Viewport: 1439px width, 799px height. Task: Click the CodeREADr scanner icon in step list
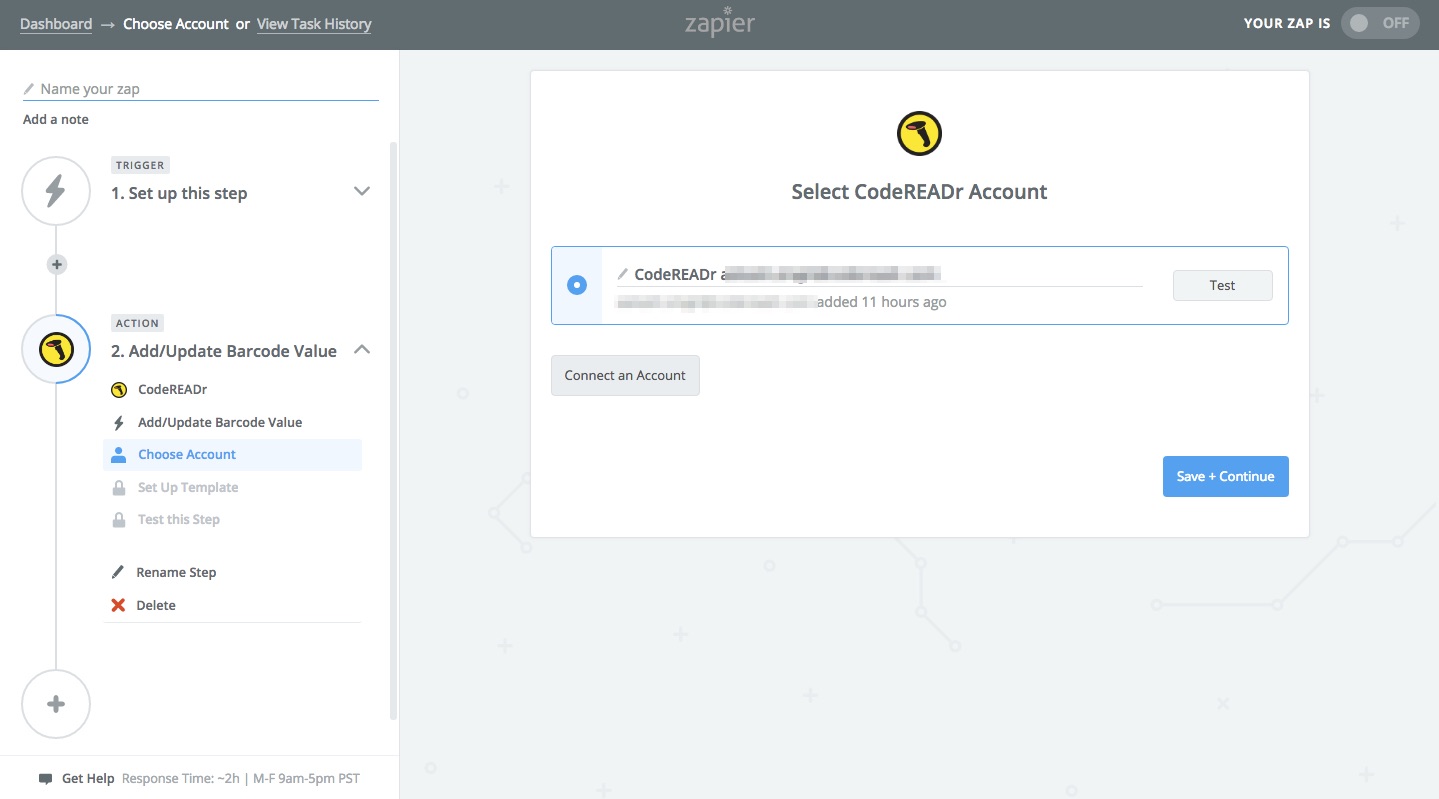[119, 390]
